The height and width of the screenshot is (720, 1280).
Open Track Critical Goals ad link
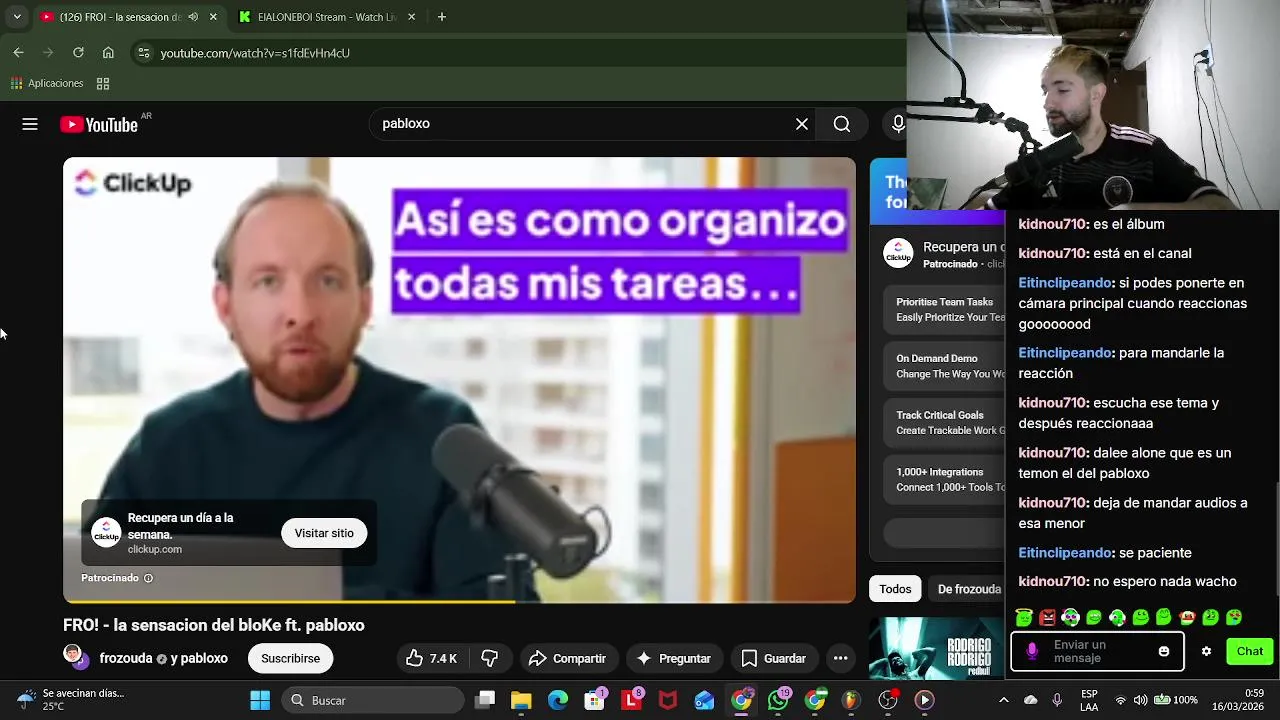(944, 422)
